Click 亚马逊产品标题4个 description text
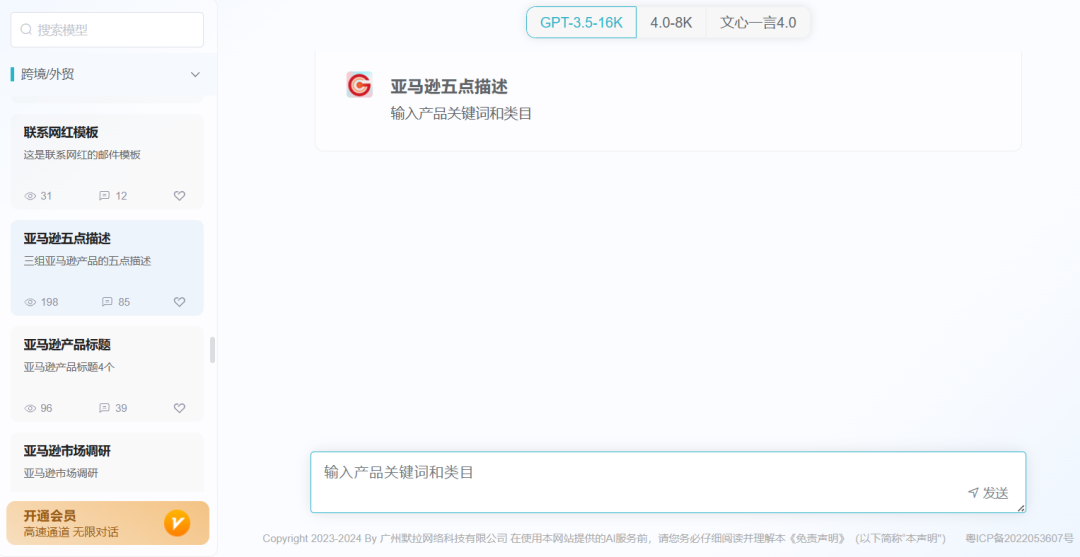Screen dimensions: 1080x557 tap(69, 367)
